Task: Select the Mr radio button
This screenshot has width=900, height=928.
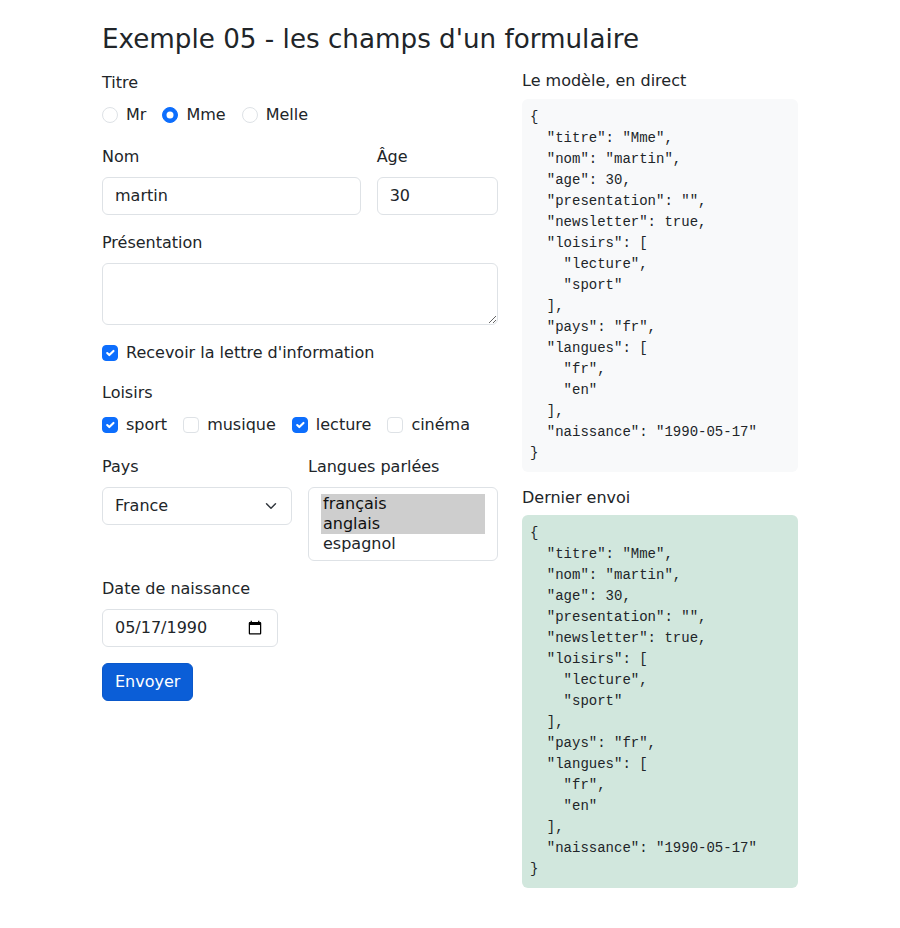Action: pos(110,115)
